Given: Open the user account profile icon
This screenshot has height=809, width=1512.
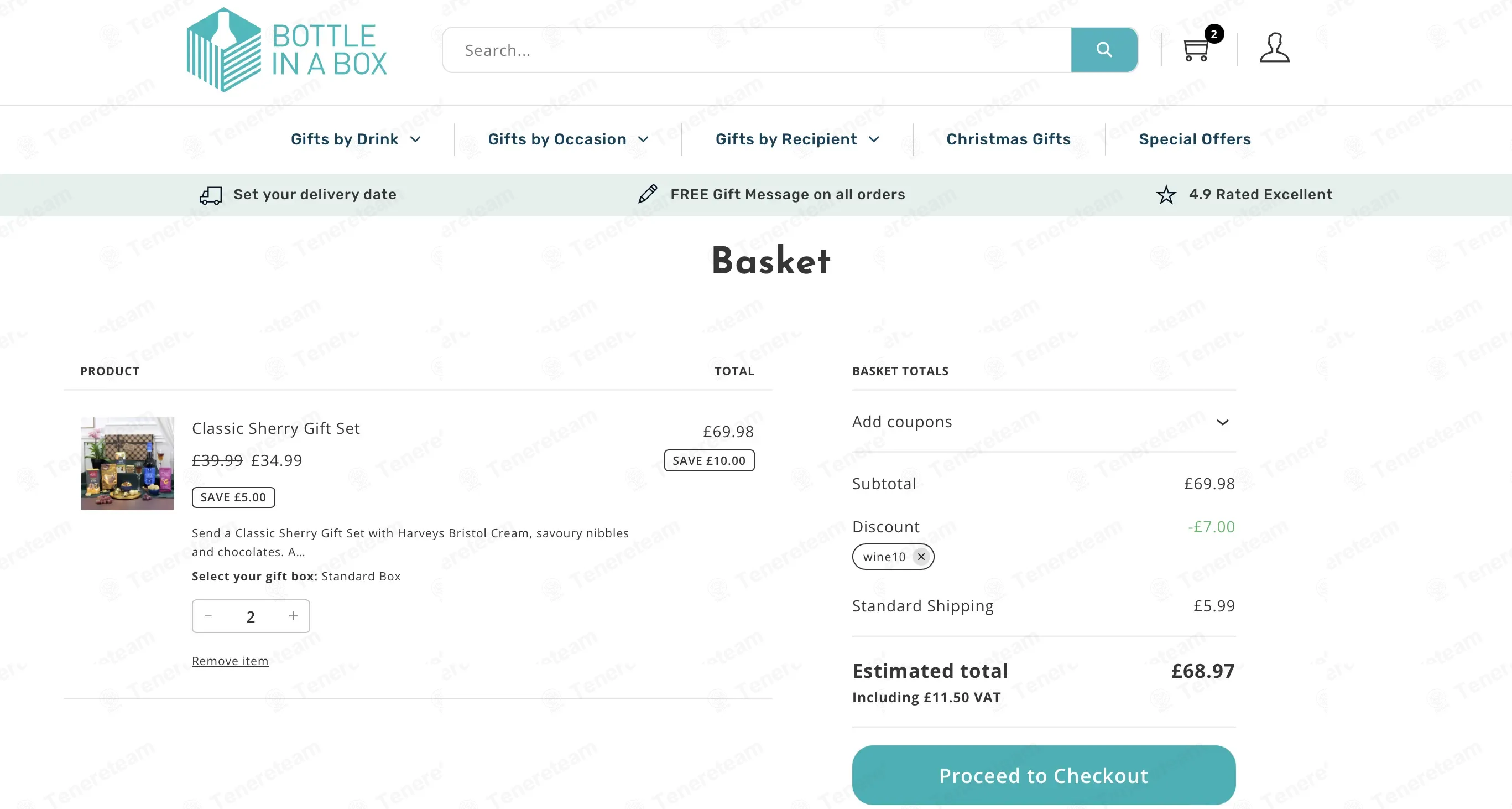Looking at the screenshot, I should pyautogui.click(x=1274, y=48).
